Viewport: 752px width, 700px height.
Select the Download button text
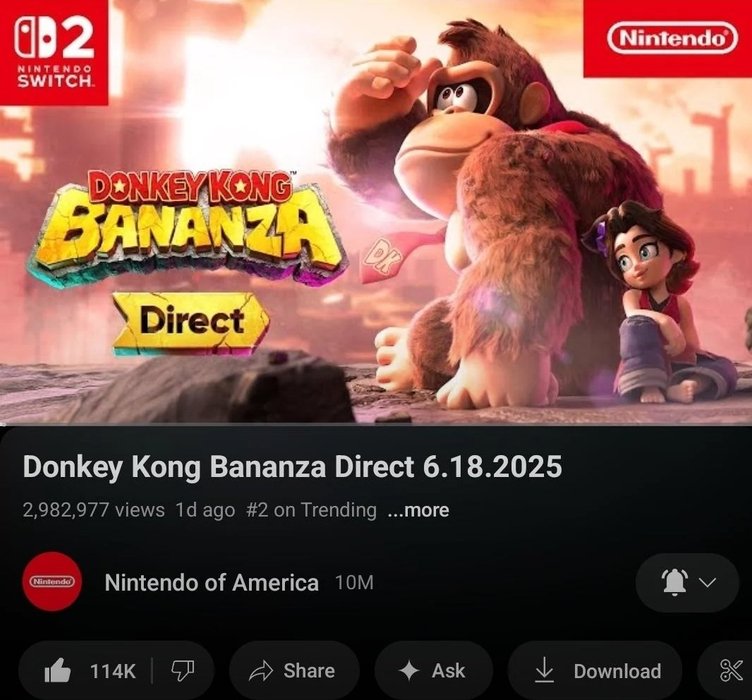617,671
